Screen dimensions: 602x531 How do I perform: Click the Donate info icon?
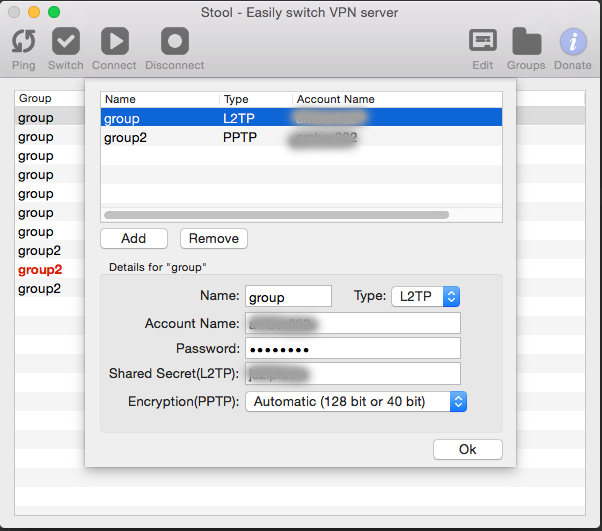(573, 41)
